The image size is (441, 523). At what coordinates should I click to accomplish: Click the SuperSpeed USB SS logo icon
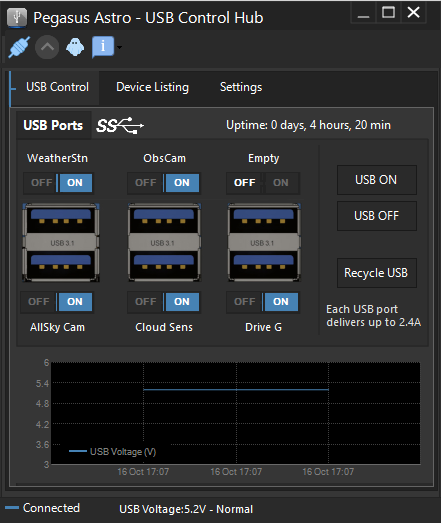click(x=120, y=125)
